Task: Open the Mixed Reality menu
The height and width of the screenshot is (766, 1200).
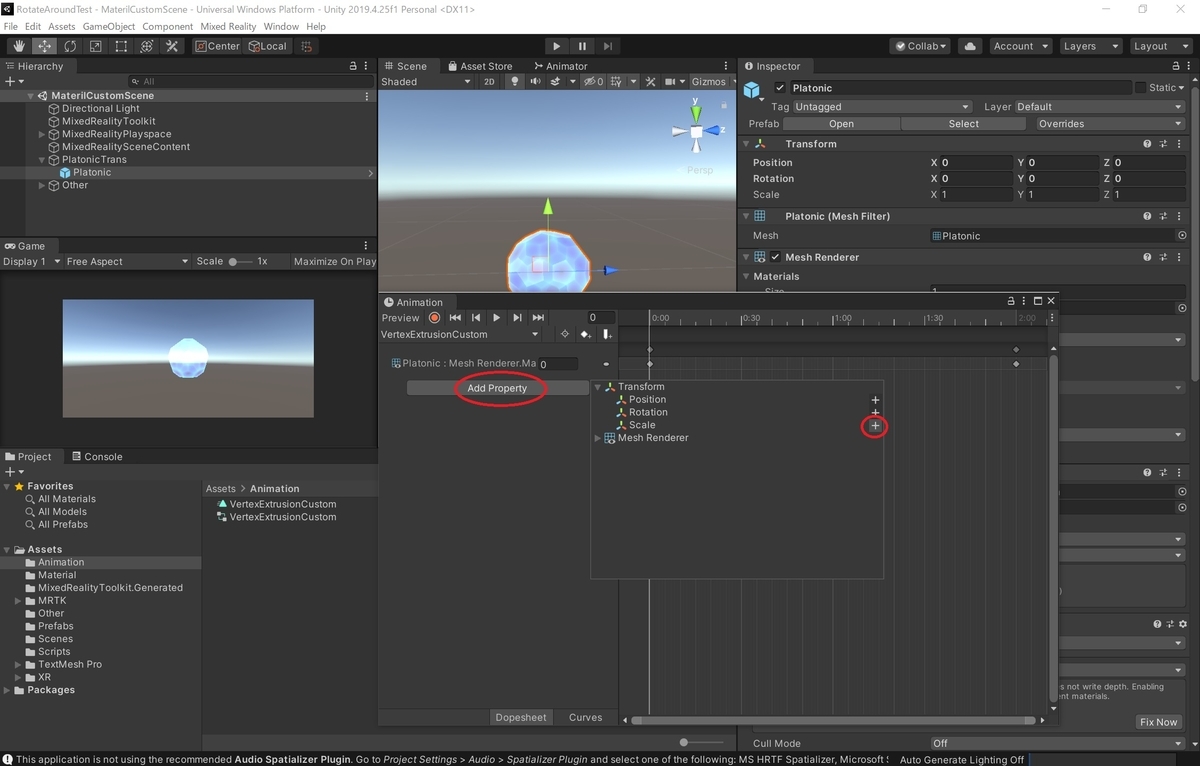Action: [228, 26]
